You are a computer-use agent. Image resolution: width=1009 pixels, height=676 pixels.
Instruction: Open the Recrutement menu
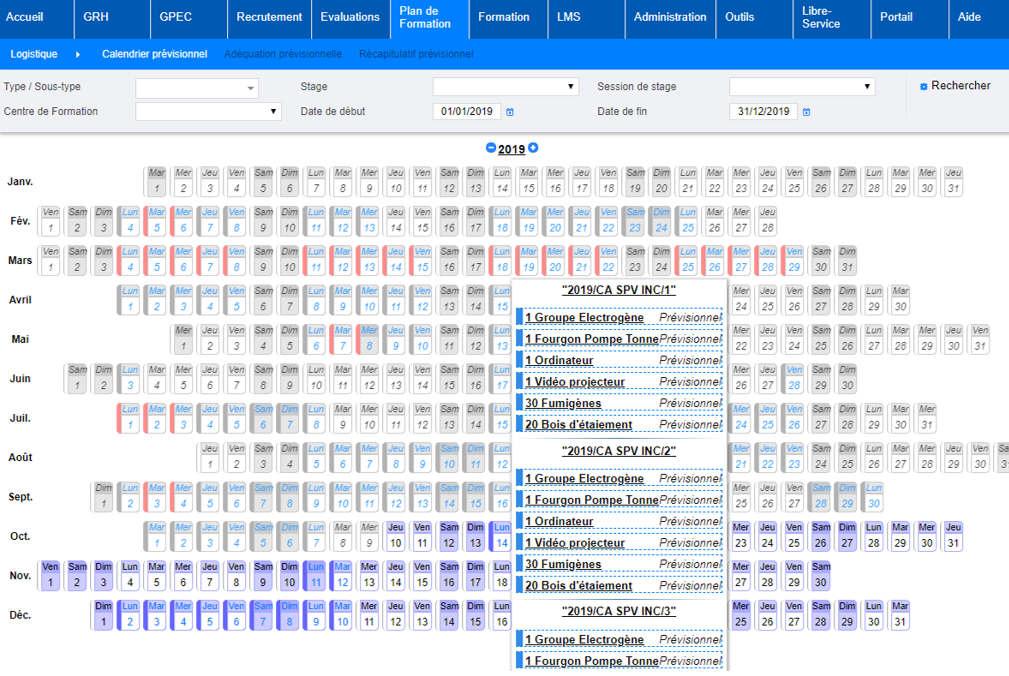[x=270, y=17]
